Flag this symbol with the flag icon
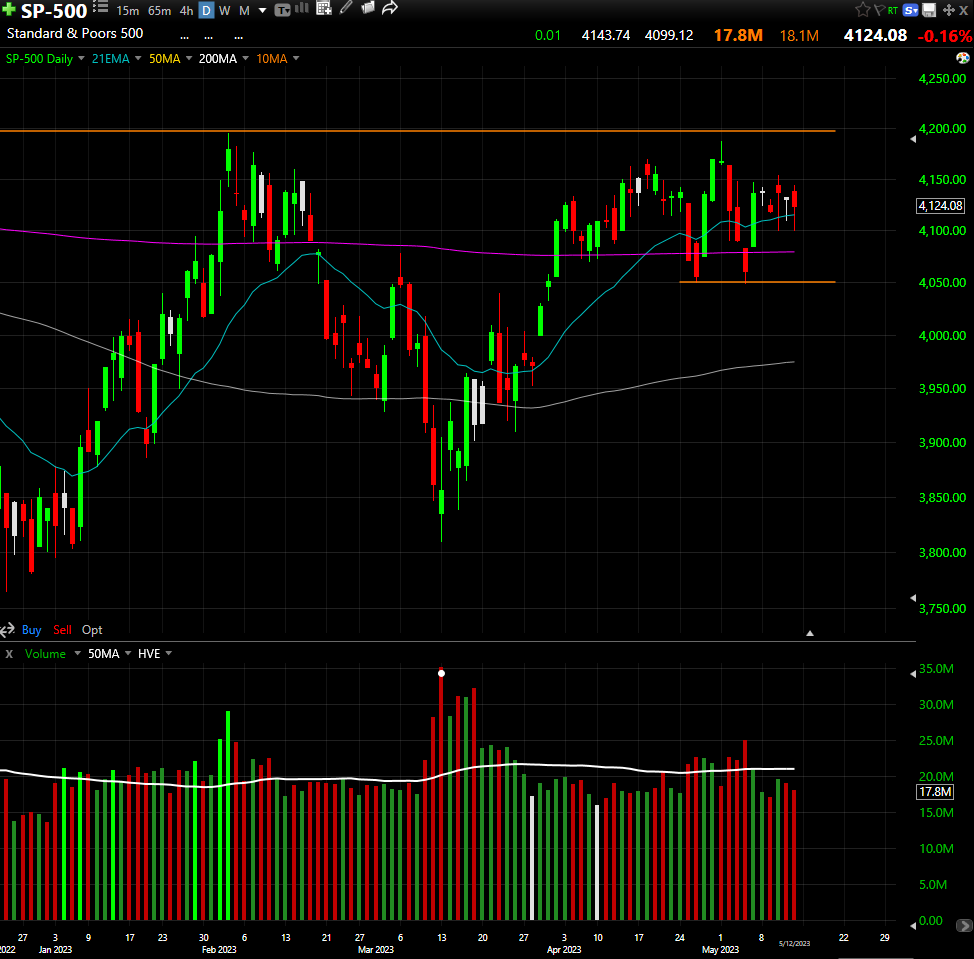Viewport: 974px width, 959px height. pyautogui.click(x=879, y=10)
